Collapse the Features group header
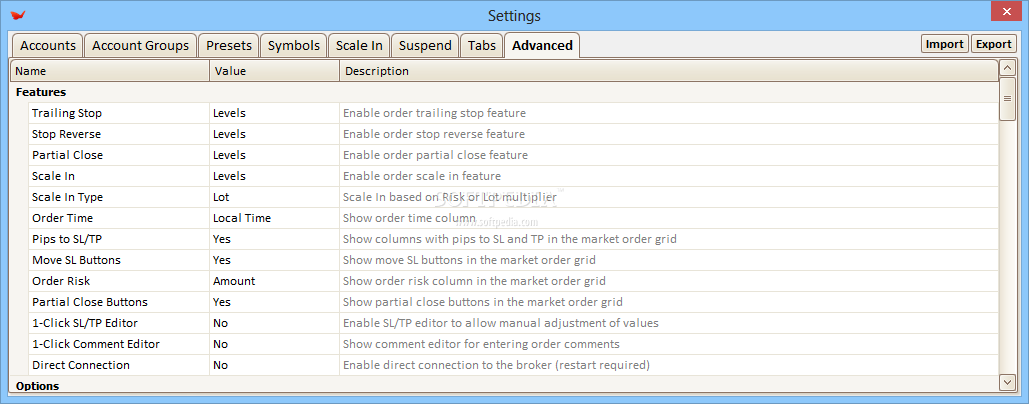The width and height of the screenshot is (1029, 404). click(x=41, y=92)
